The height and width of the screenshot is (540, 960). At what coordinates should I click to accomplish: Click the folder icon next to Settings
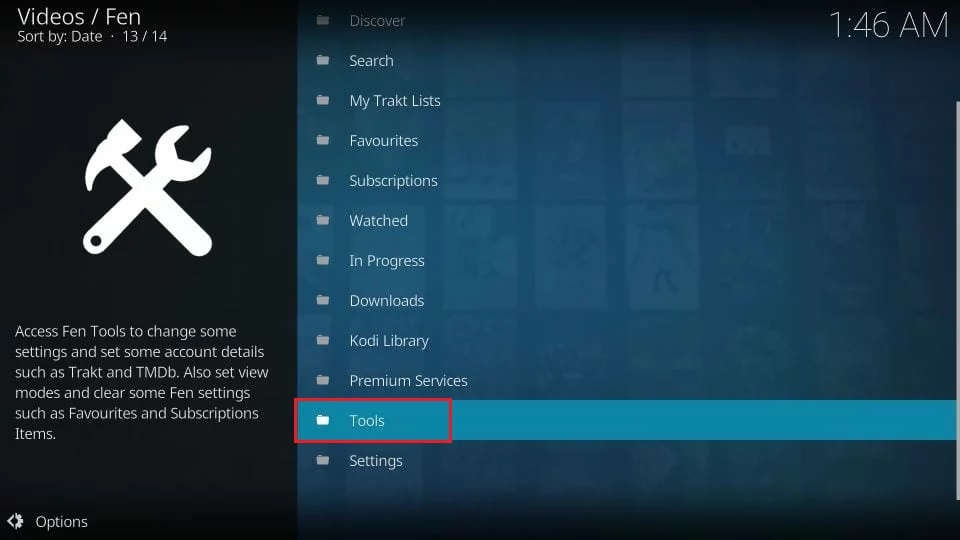[x=323, y=461]
